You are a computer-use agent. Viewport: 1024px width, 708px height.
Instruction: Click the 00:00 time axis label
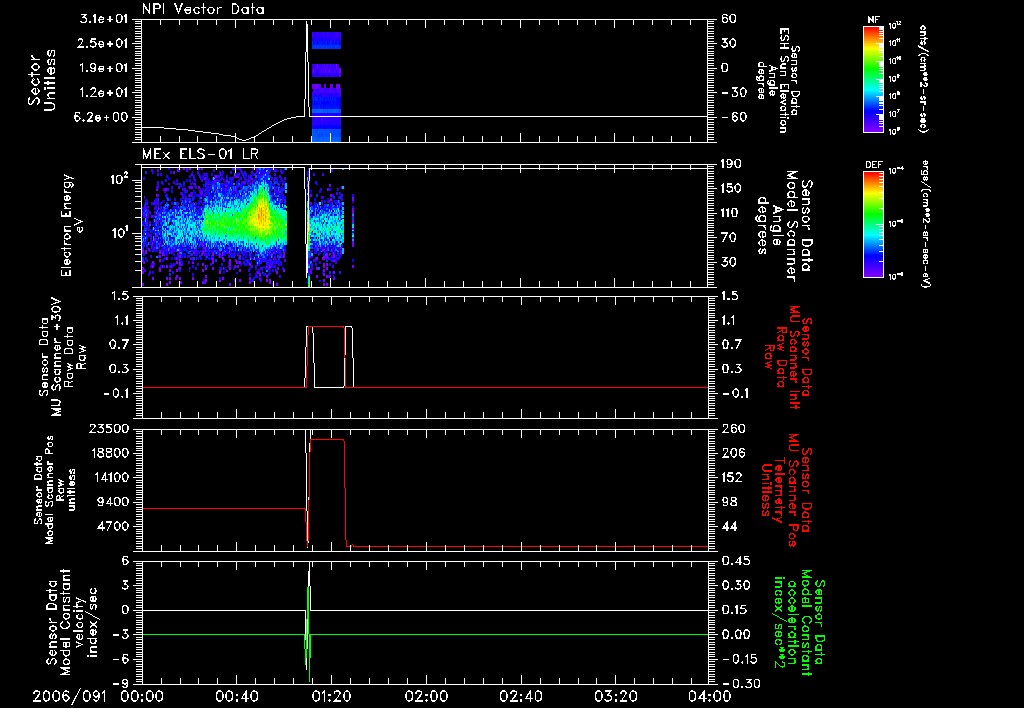[x=142, y=696]
